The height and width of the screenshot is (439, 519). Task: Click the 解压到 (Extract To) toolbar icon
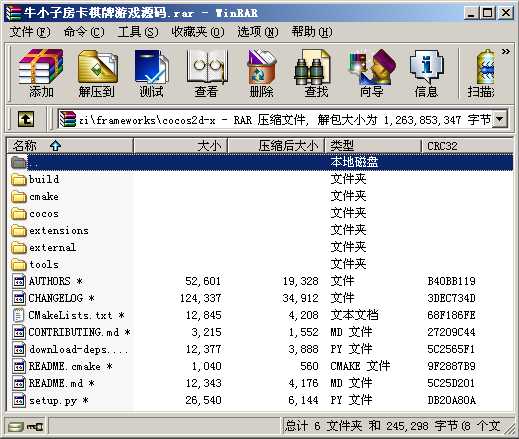pyautogui.click(x=97, y=73)
